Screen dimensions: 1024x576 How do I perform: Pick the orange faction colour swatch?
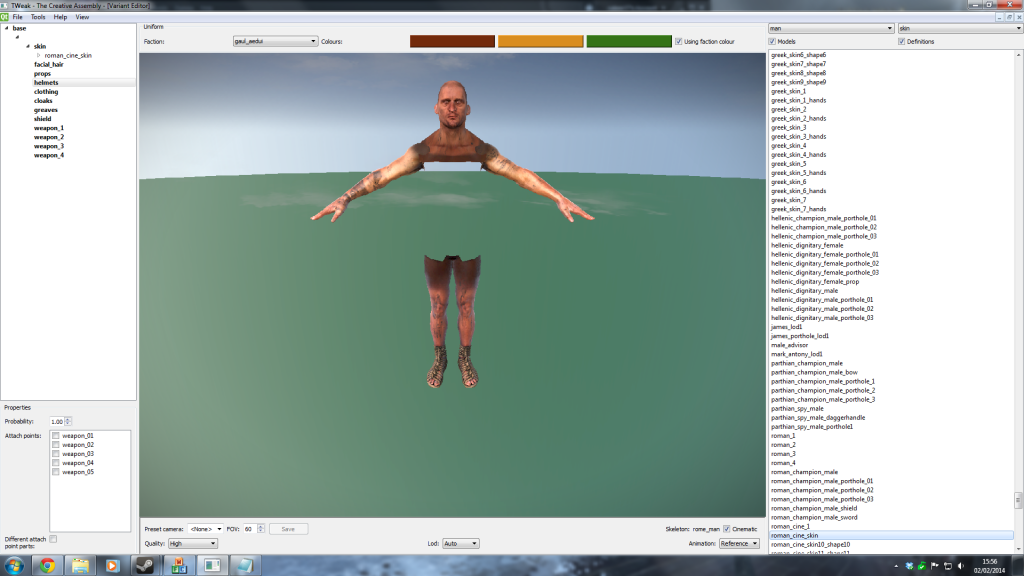click(x=540, y=41)
